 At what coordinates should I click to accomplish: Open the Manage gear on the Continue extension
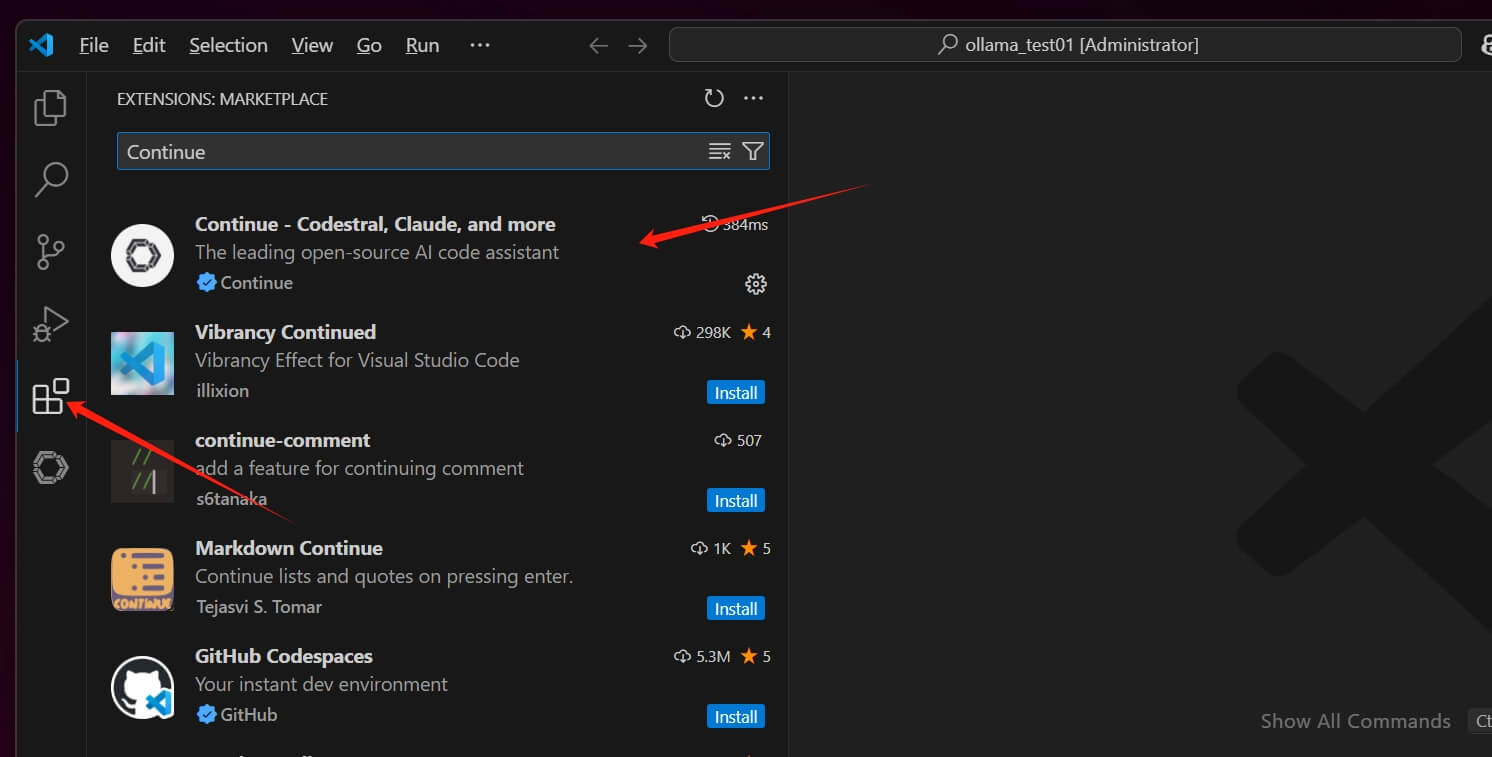[x=755, y=284]
